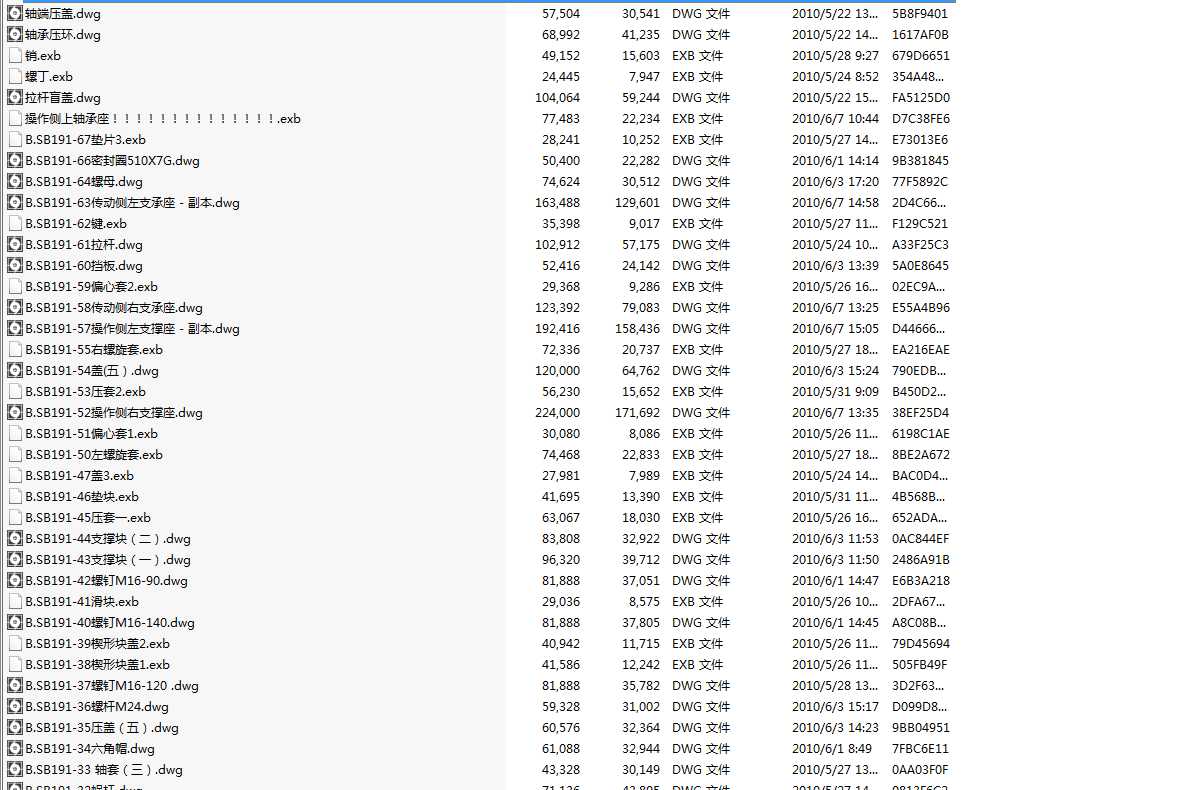Select file name B.SB191-35压盖（五）.dwg
This screenshot has height=790, width=1203.
click(102, 728)
